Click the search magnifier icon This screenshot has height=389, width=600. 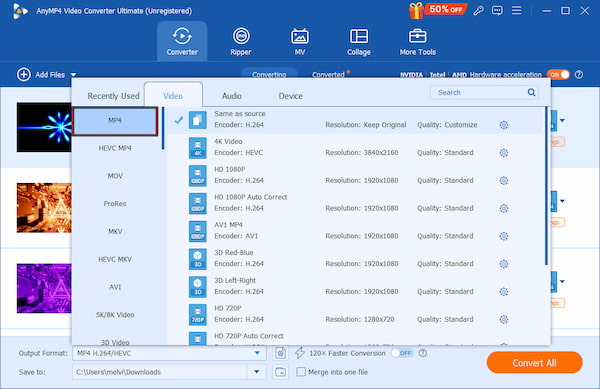[x=531, y=92]
